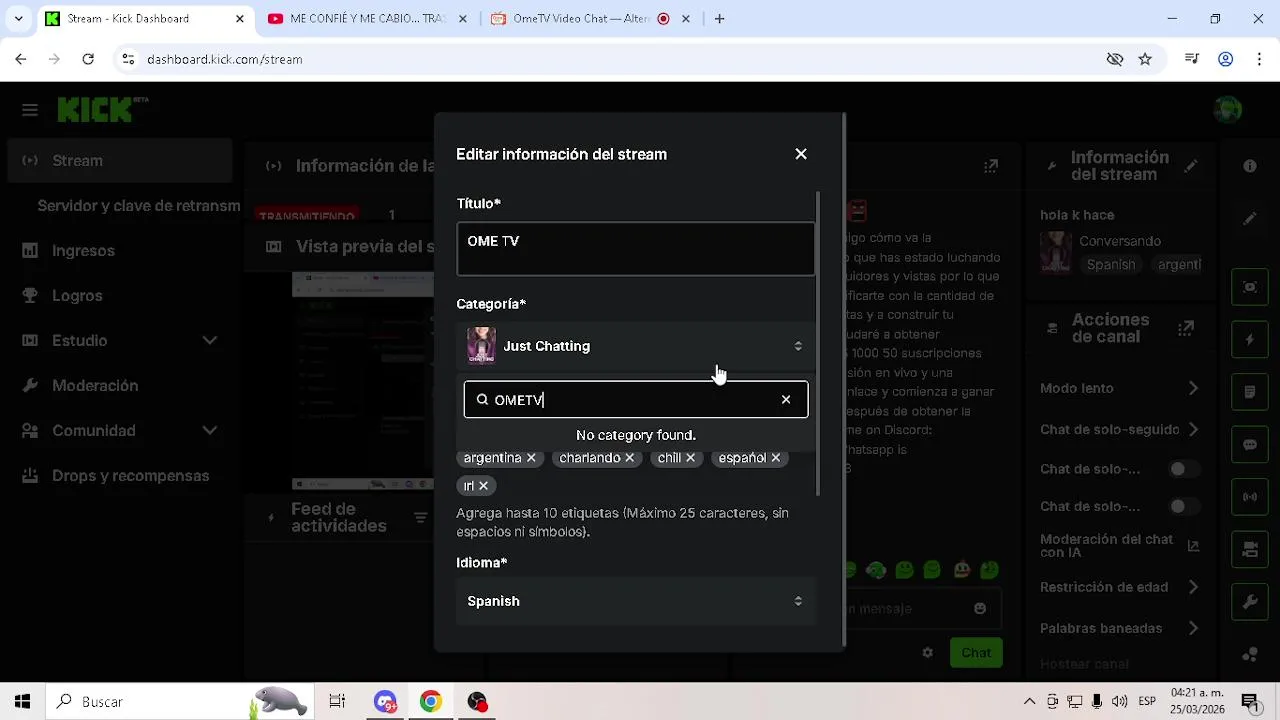Remove the argentina tag
Screen dimensions: 1280x720
click(531, 458)
